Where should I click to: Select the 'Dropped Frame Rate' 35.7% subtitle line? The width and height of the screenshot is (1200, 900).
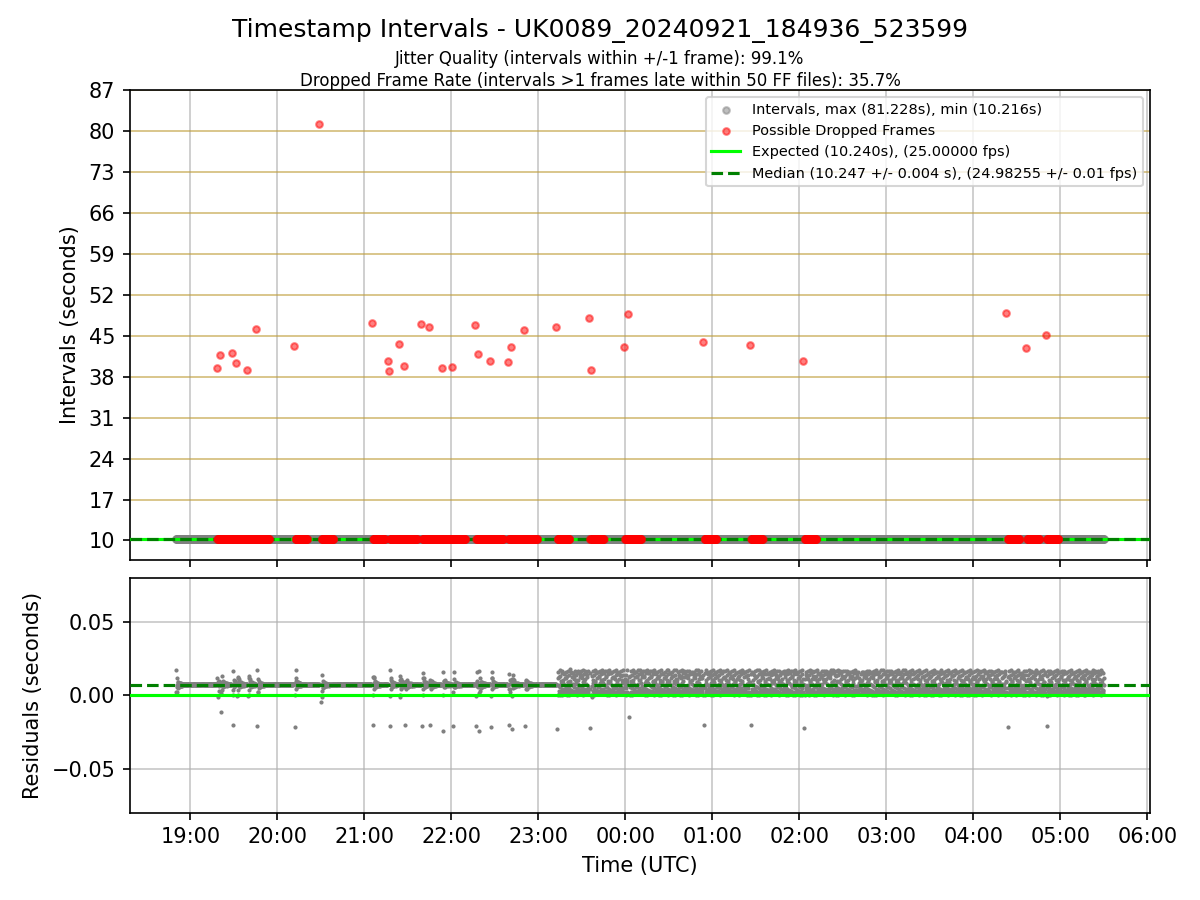coord(600,79)
